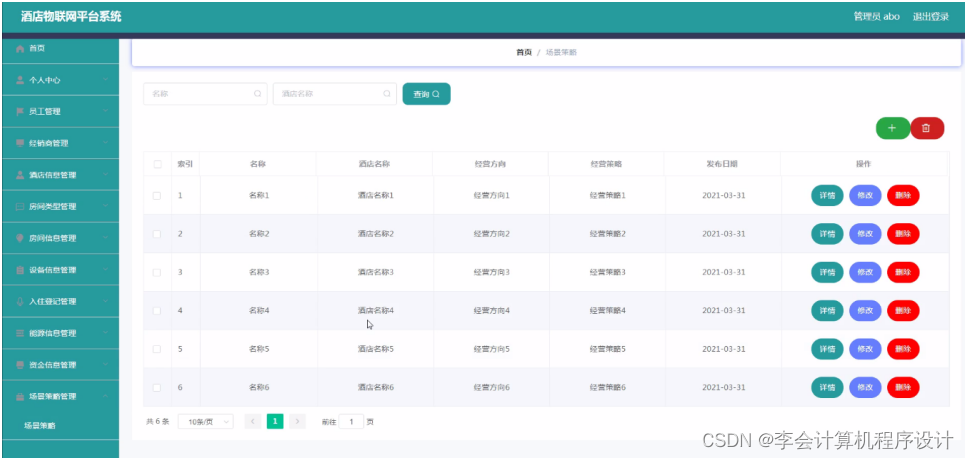Viewport: 969px width, 459px height.
Task: Click 首页 in the breadcrumb
Action: 524,53
